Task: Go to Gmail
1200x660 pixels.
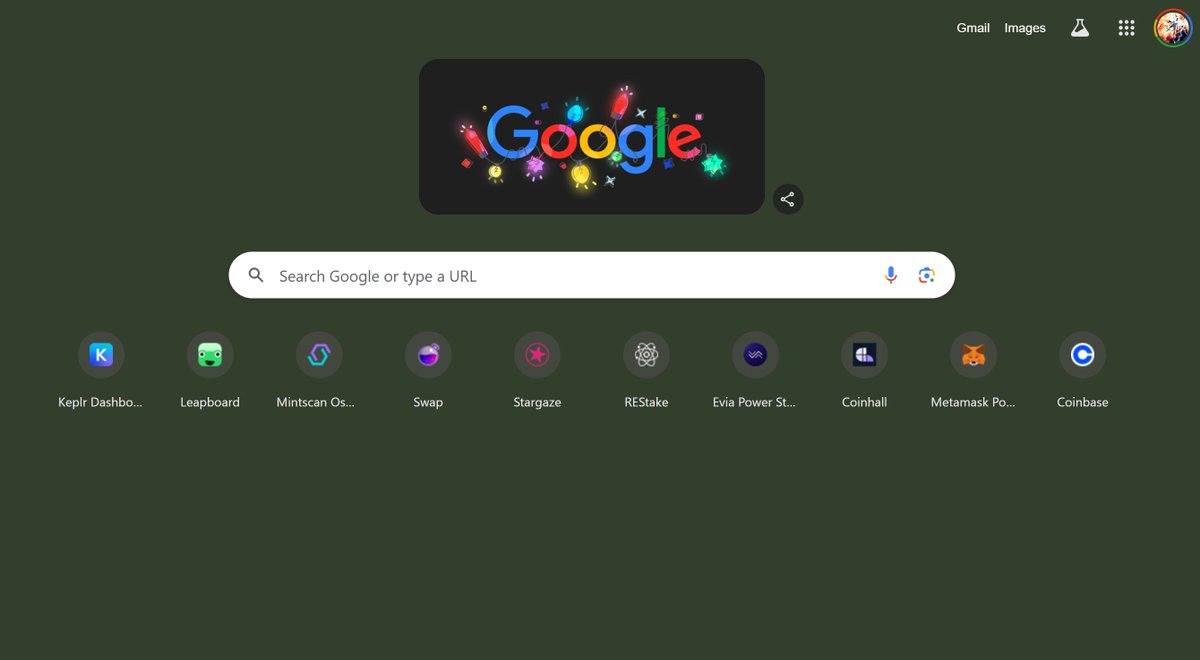Action: click(973, 28)
